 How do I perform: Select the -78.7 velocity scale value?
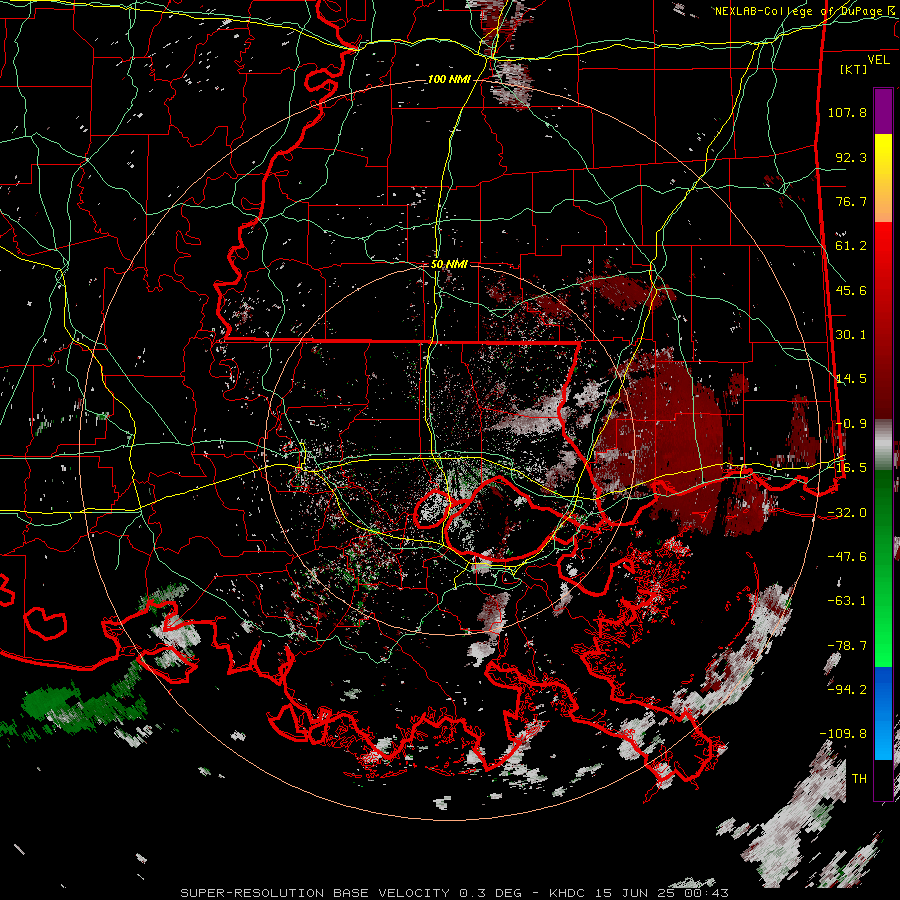point(847,646)
